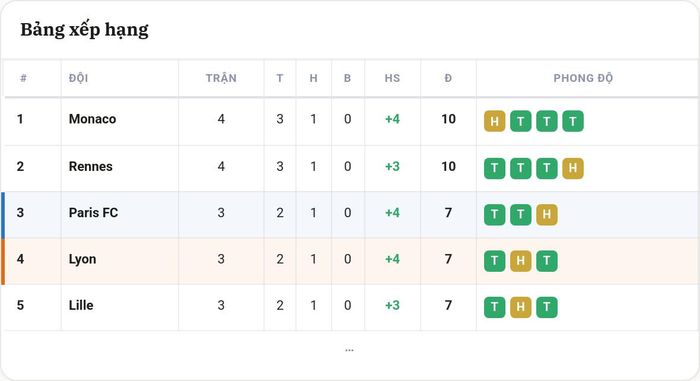Image resolution: width=700 pixels, height=381 pixels.
Task: Click Rennes' first green T form badge
Action: (494, 168)
